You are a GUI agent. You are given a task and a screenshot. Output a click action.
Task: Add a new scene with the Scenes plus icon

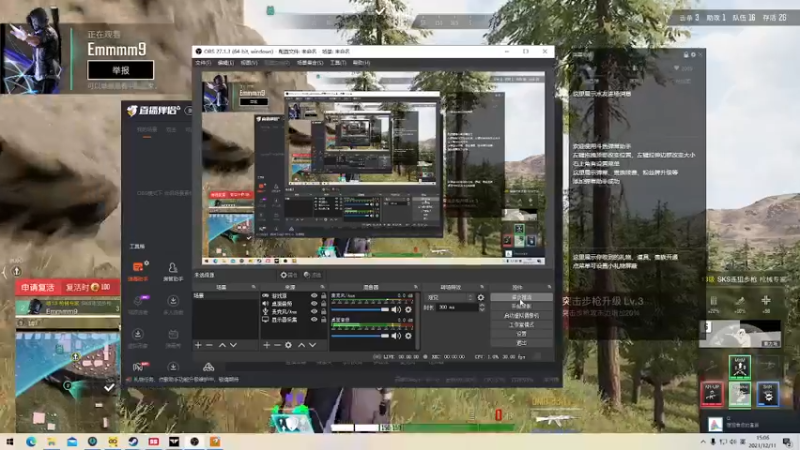tap(198, 345)
